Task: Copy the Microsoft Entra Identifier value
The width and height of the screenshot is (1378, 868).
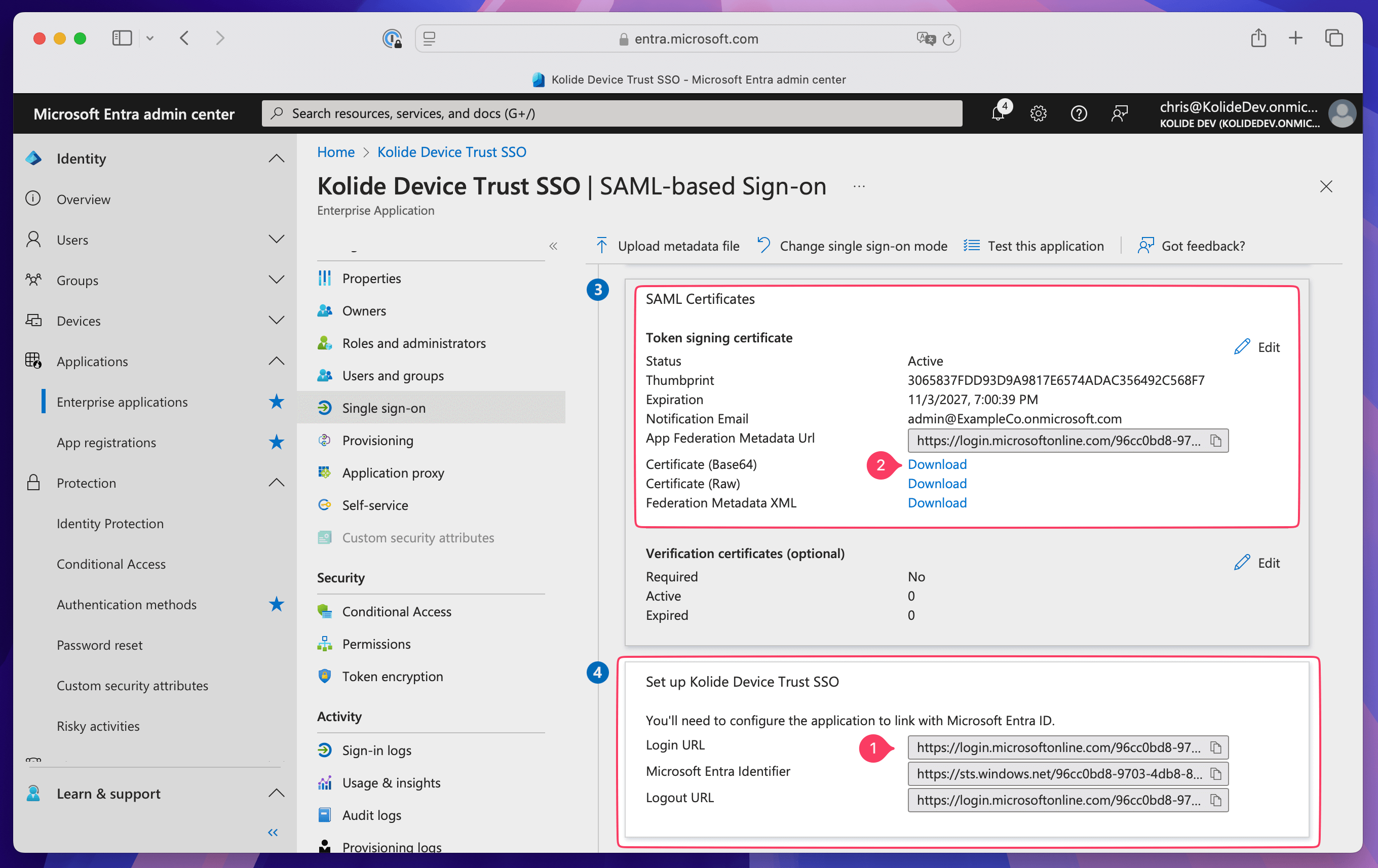Action: point(1215,774)
